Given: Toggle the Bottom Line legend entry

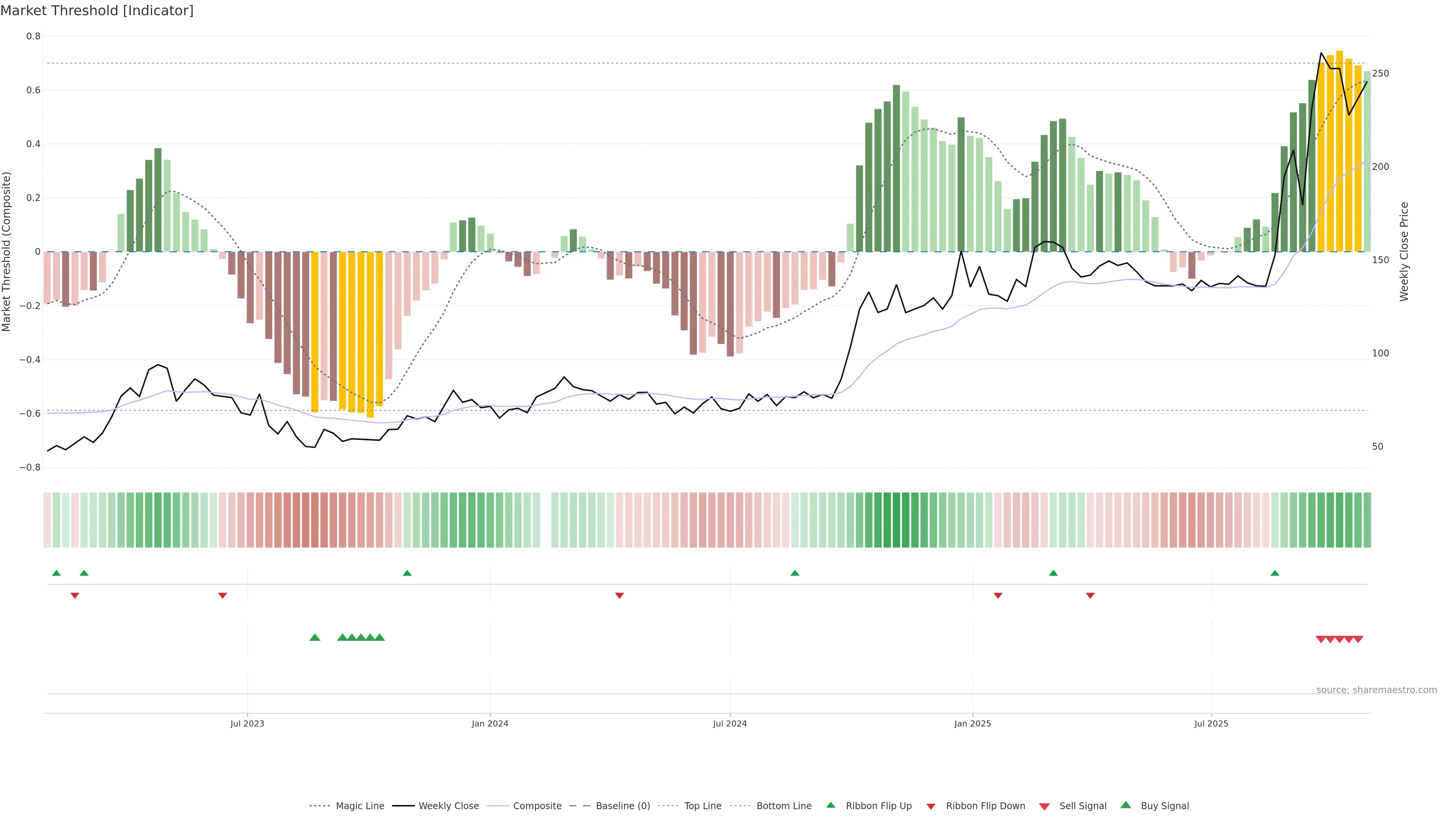Looking at the screenshot, I should [783, 806].
